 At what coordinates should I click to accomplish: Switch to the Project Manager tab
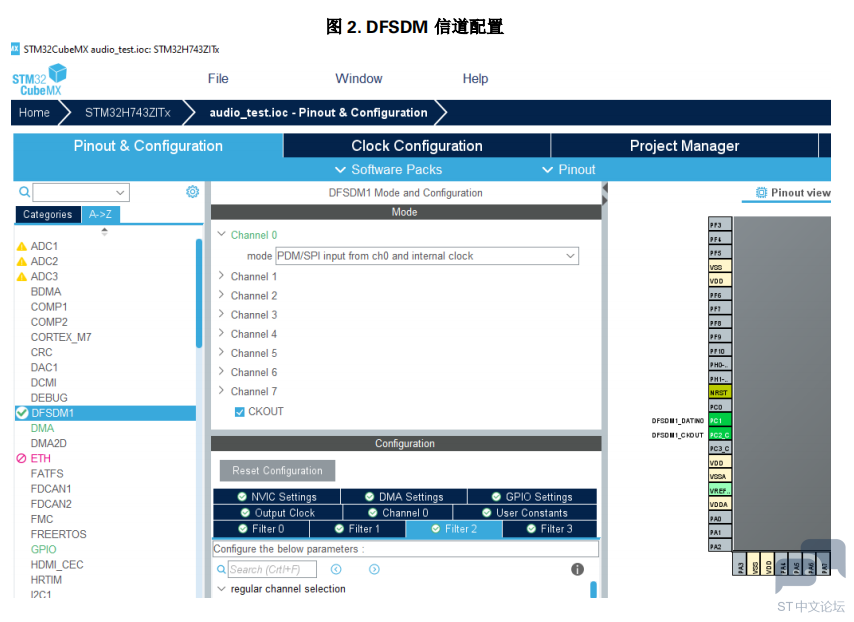(685, 145)
